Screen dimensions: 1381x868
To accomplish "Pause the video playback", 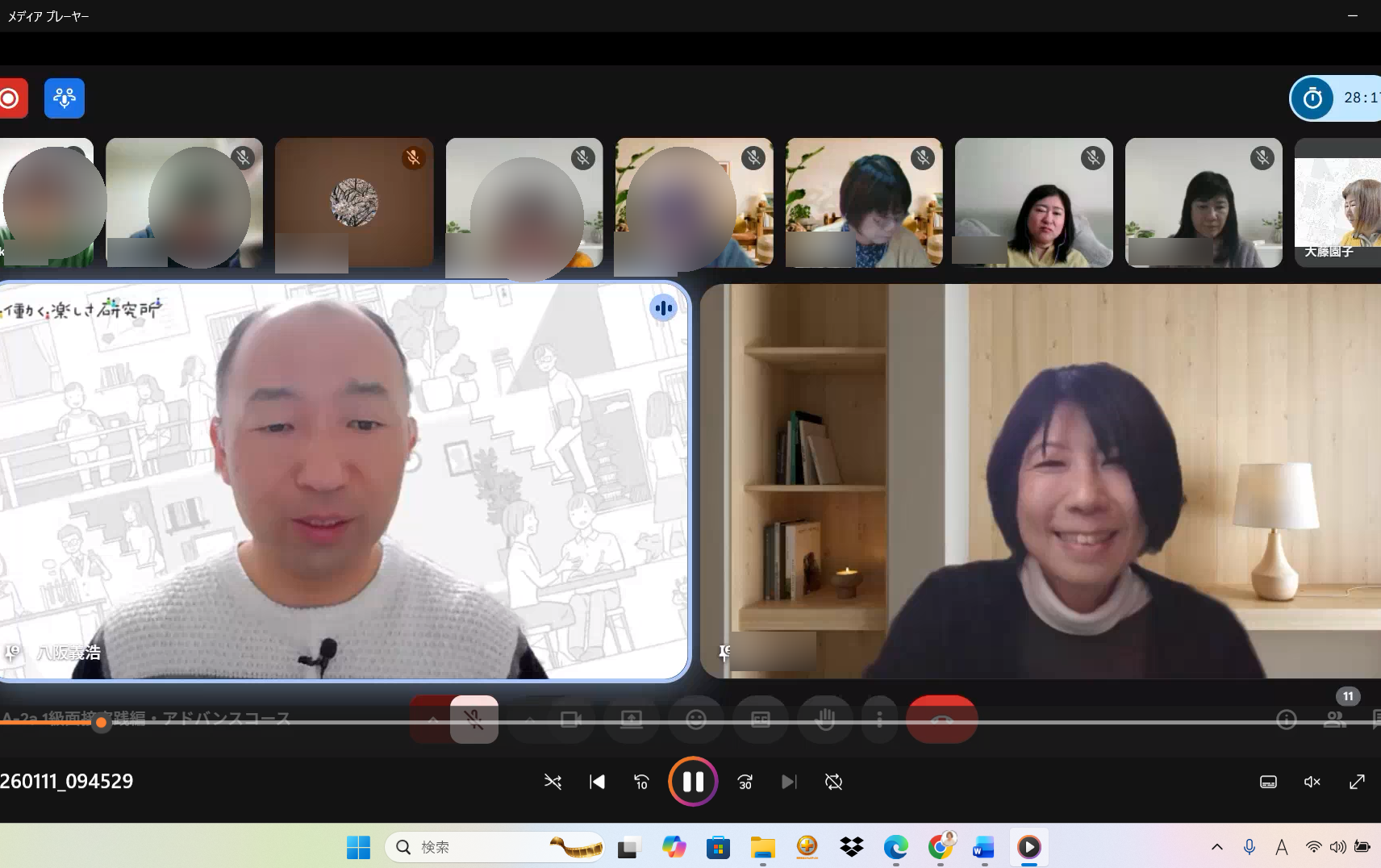I will pyautogui.click(x=693, y=782).
